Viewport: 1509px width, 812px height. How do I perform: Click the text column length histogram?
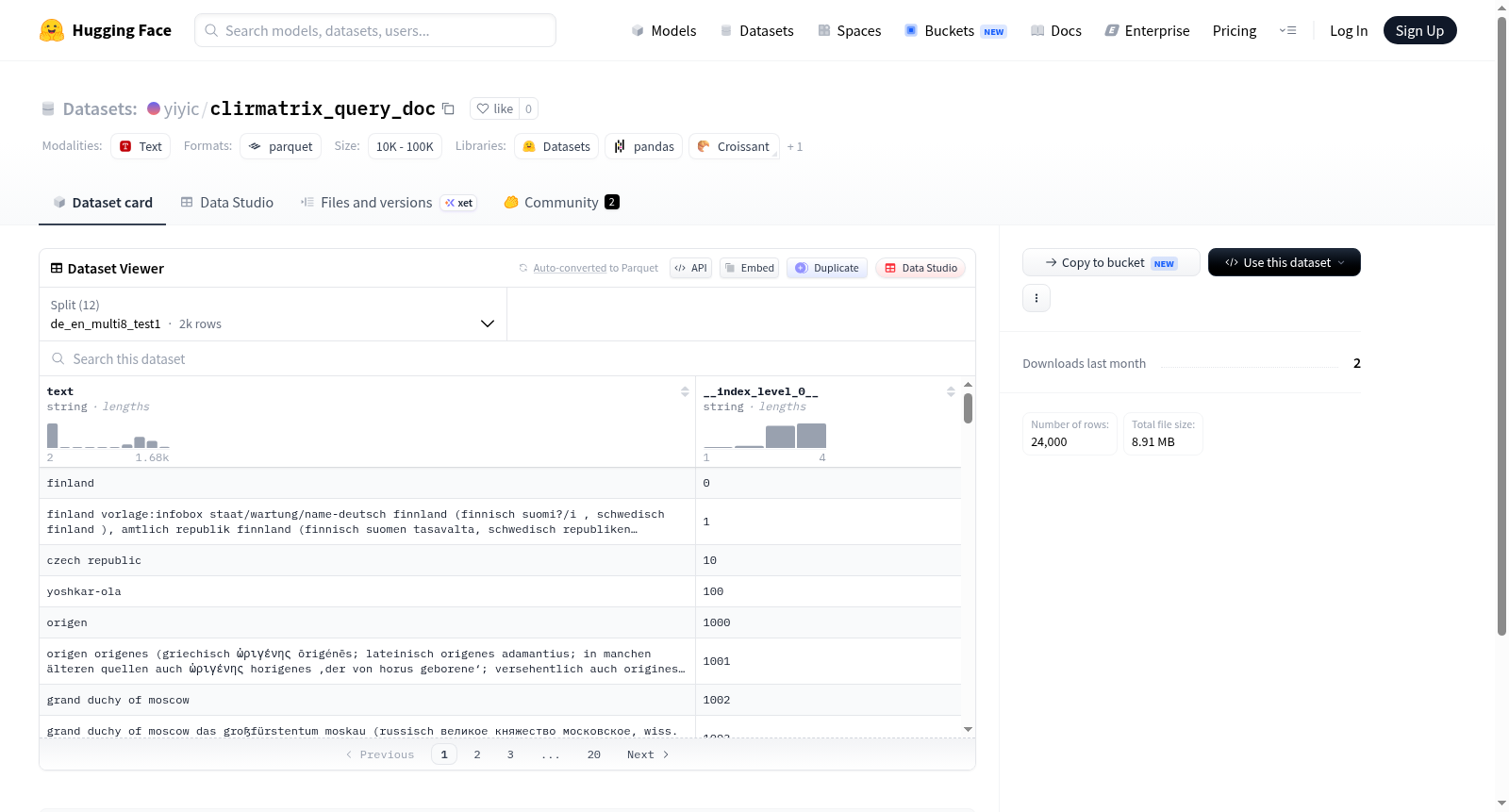coord(108,436)
